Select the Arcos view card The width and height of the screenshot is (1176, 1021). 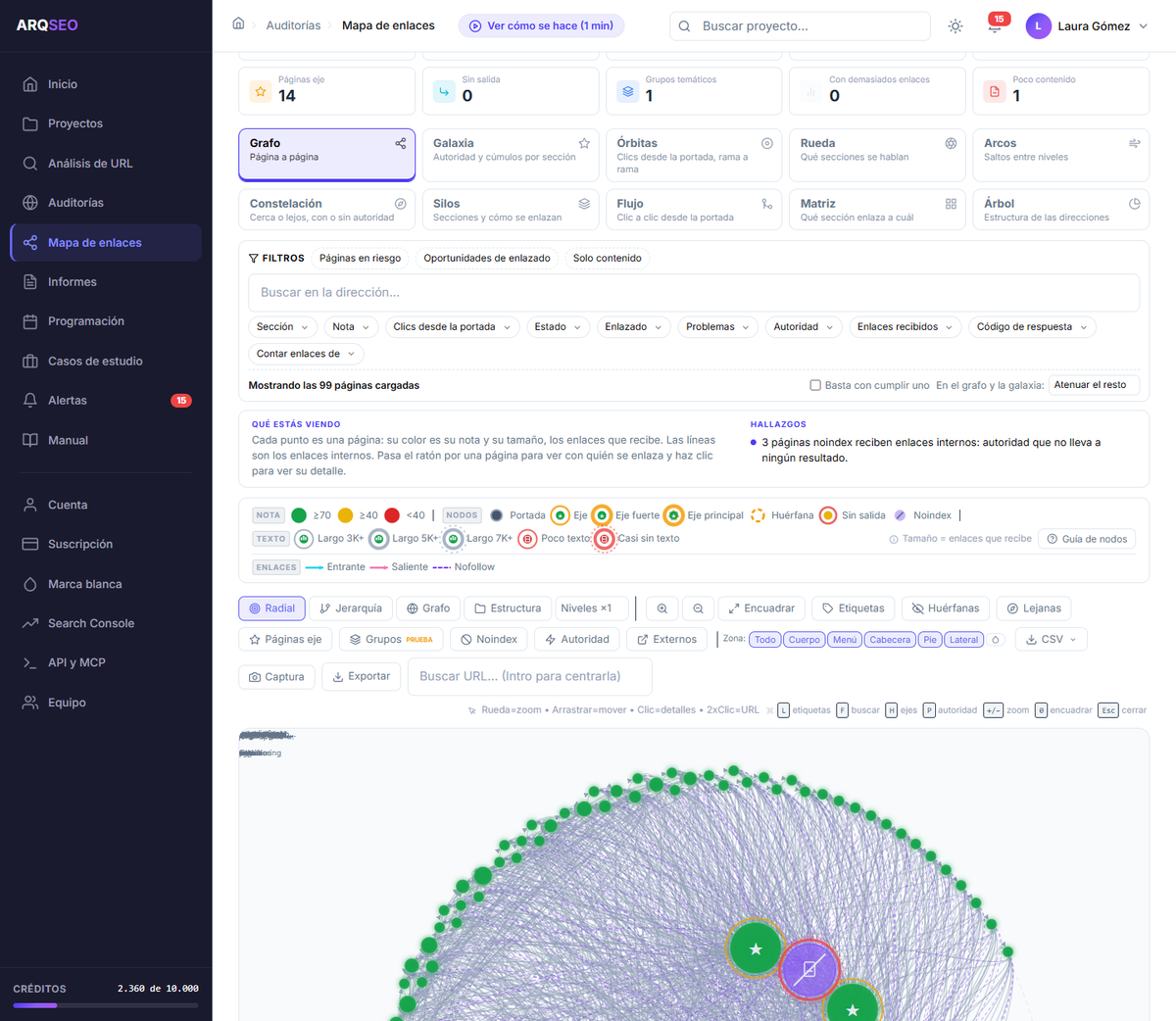(x=1060, y=155)
